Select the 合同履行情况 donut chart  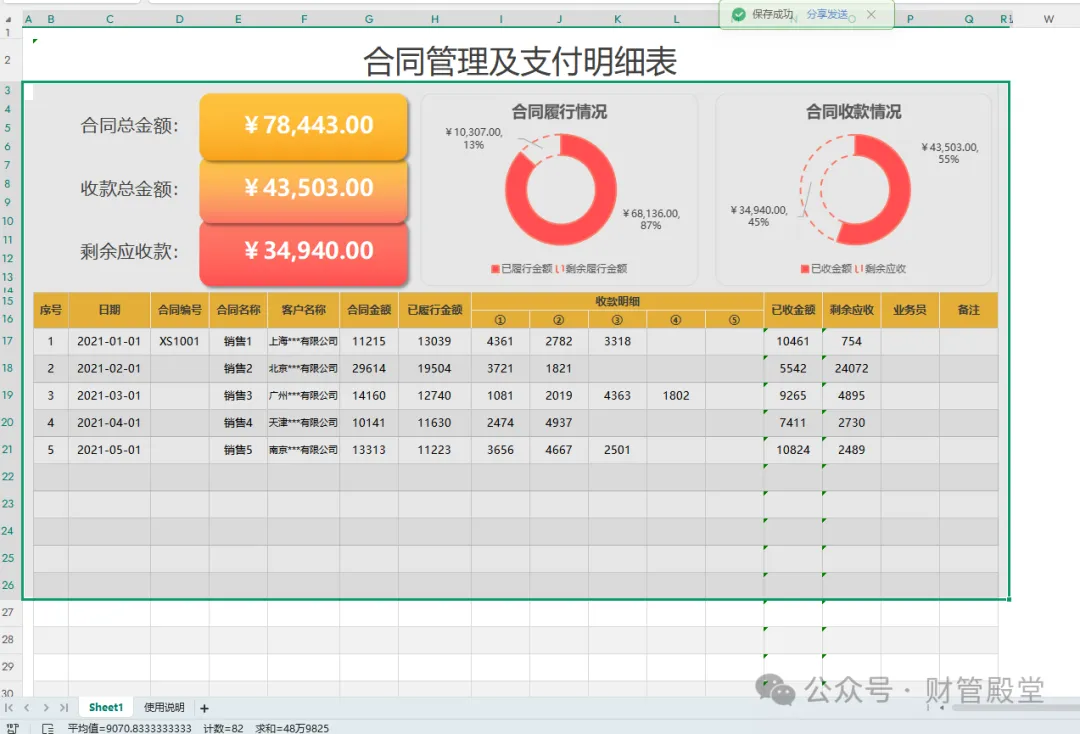pyautogui.click(x=560, y=189)
